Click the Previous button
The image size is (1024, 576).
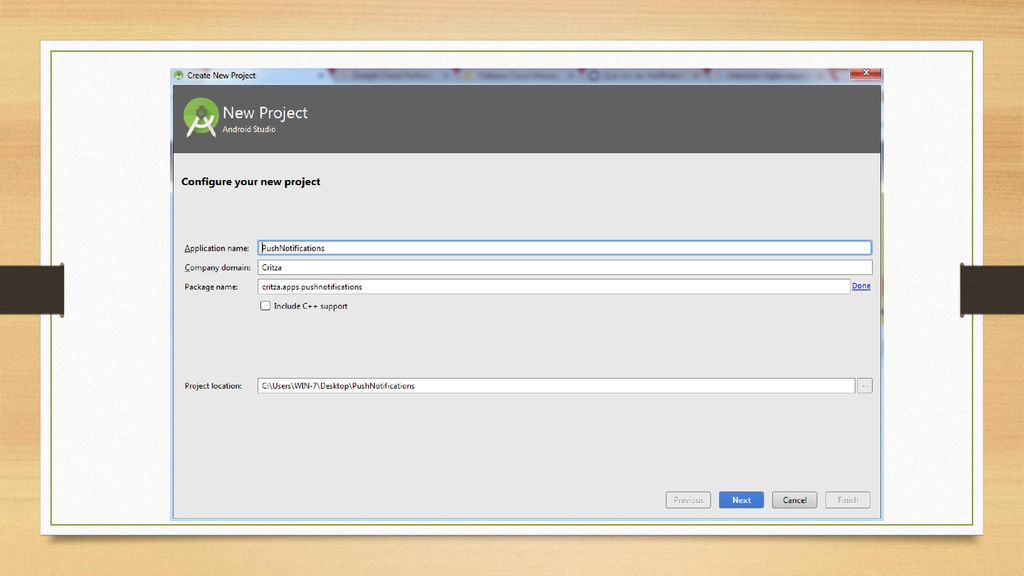[688, 500]
